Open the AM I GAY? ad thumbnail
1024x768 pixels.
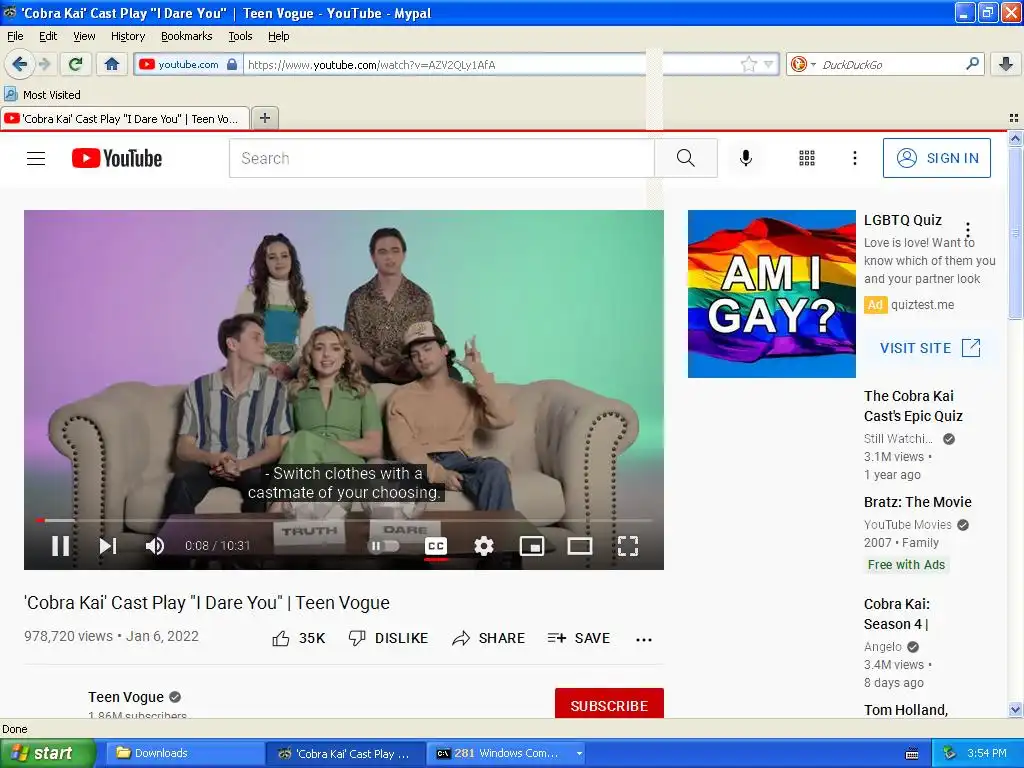(x=772, y=294)
